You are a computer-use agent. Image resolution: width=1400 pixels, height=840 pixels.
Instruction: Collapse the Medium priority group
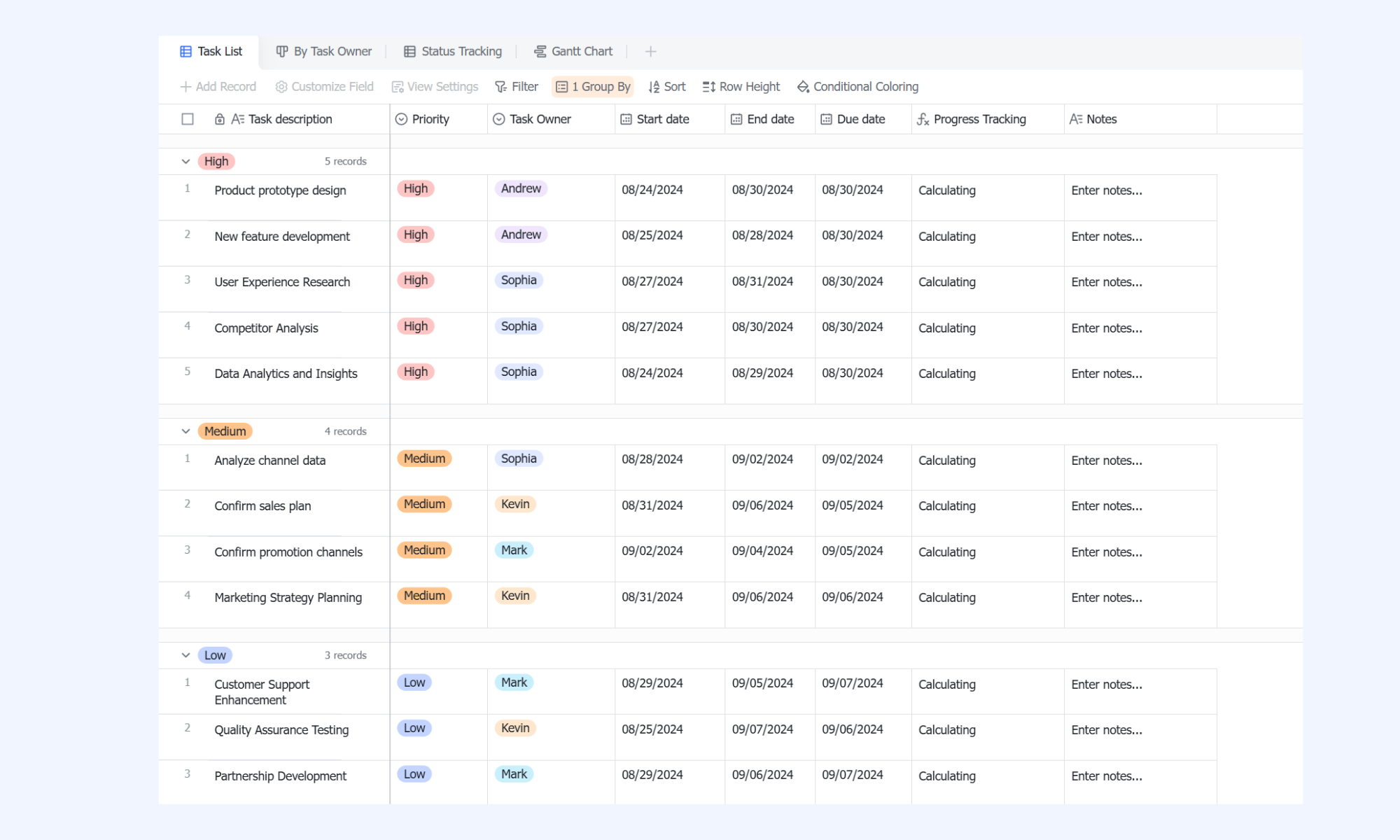coord(185,431)
